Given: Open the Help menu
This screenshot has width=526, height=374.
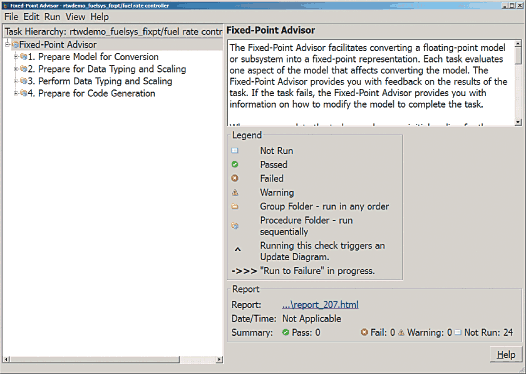Looking at the screenshot, I should tap(100, 17).
